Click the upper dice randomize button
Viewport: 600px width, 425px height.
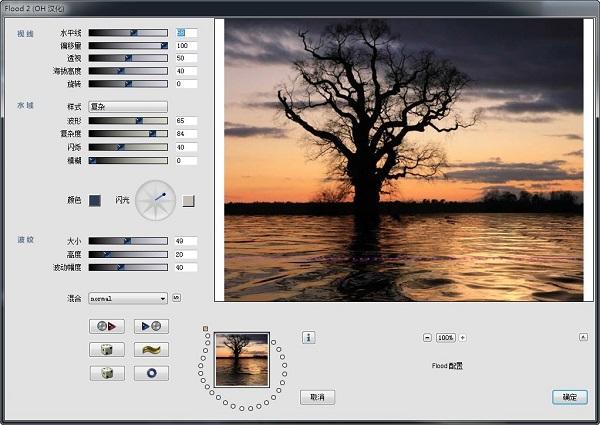point(107,350)
